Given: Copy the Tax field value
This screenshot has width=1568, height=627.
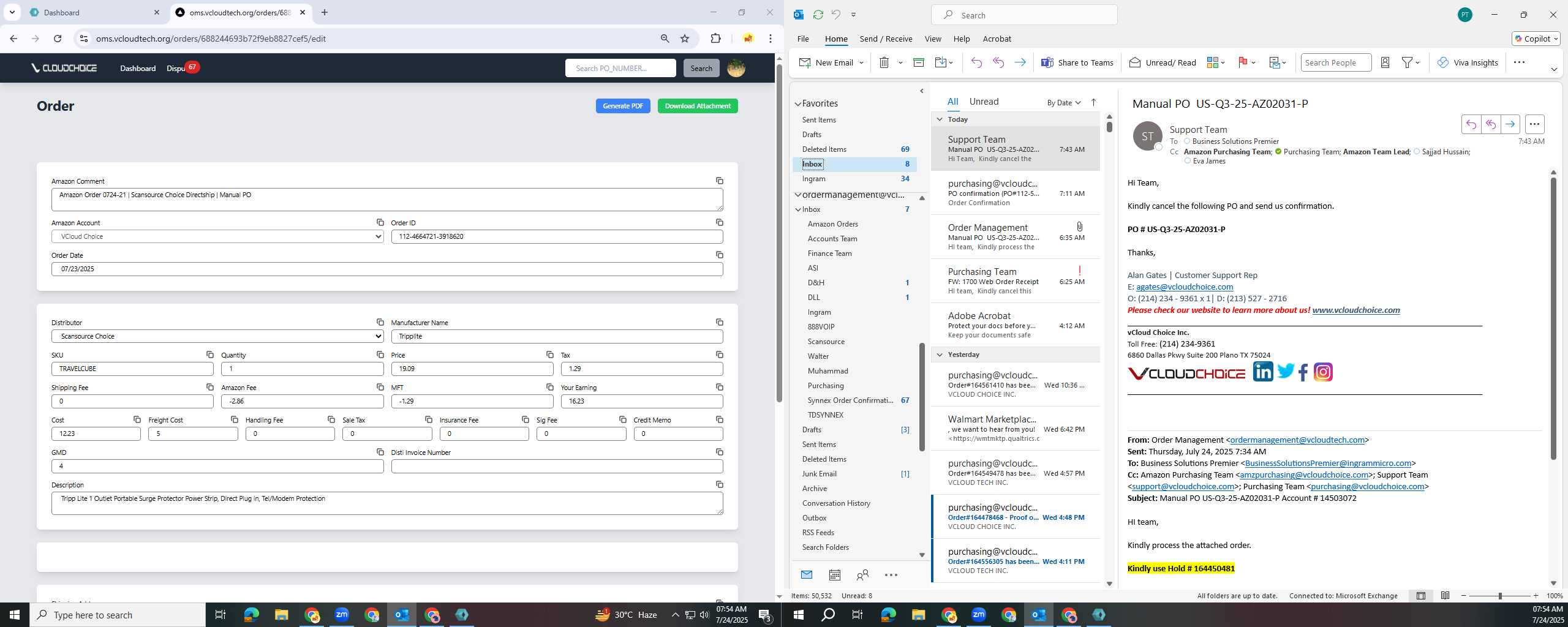Looking at the screenshot, I should tap(719, 355).
